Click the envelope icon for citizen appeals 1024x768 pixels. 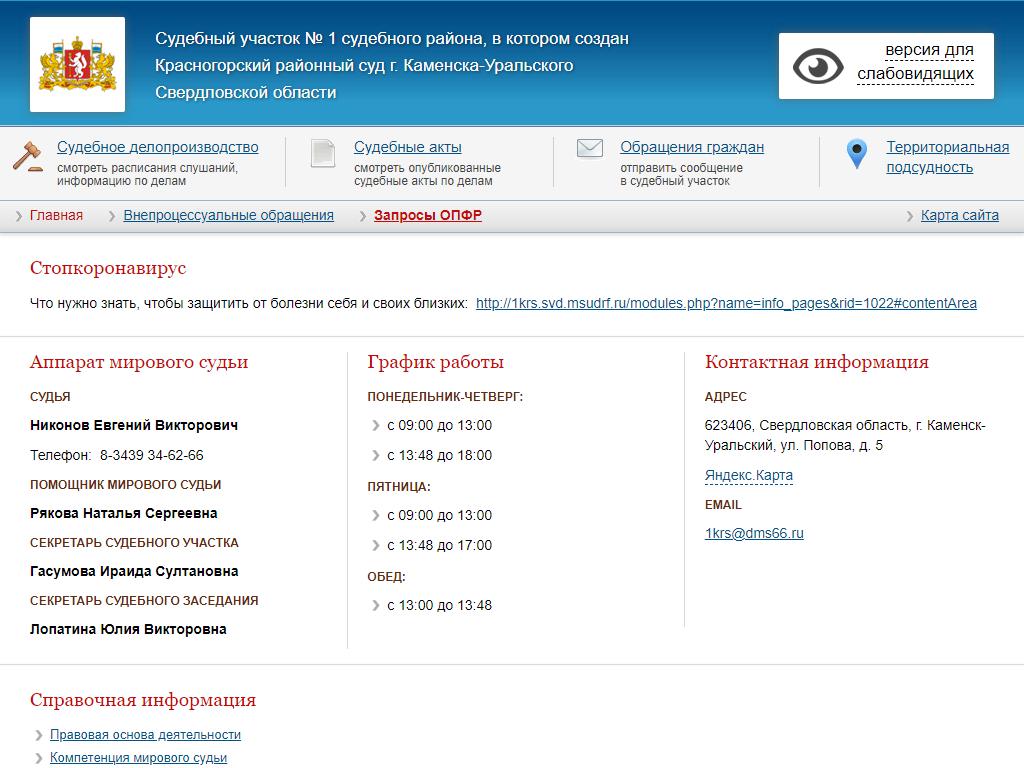590,149
